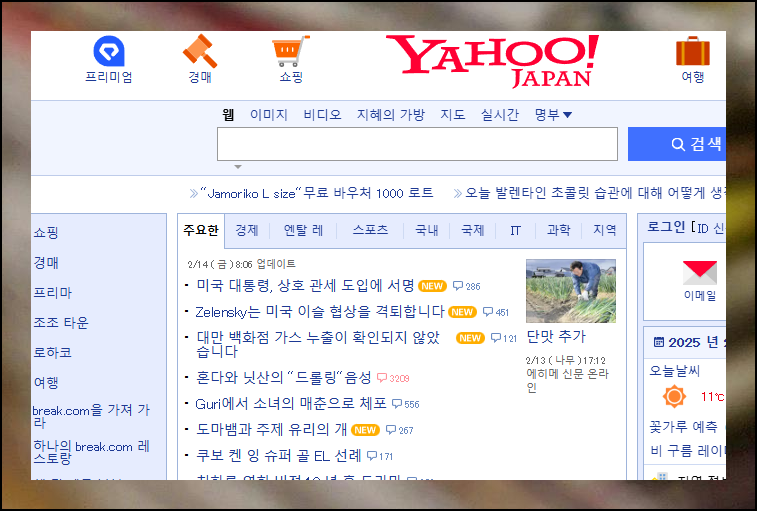This screenshot has width=757, height=511.
Task: Click the 에히메 신문 온라인 source text
Action: click(567, 381)
